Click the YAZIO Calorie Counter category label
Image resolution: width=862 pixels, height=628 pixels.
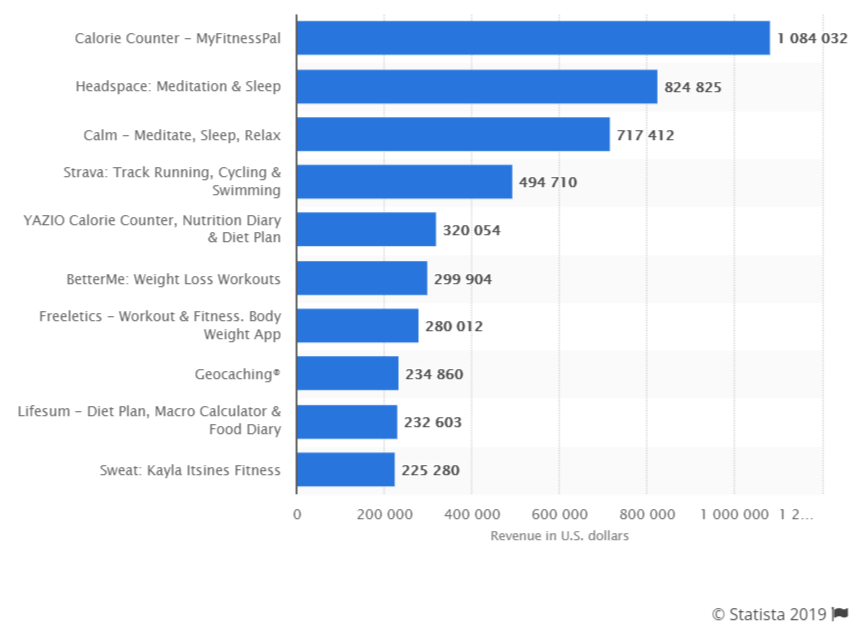(x=152, y=228)
